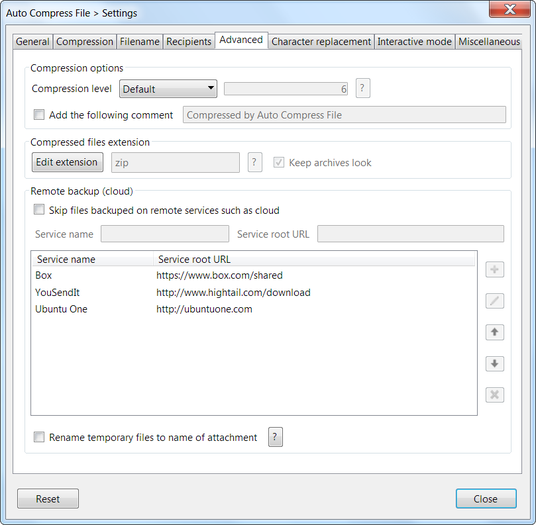Move service down with arrow icon
The image size is (536, 525).
point(495,364)
